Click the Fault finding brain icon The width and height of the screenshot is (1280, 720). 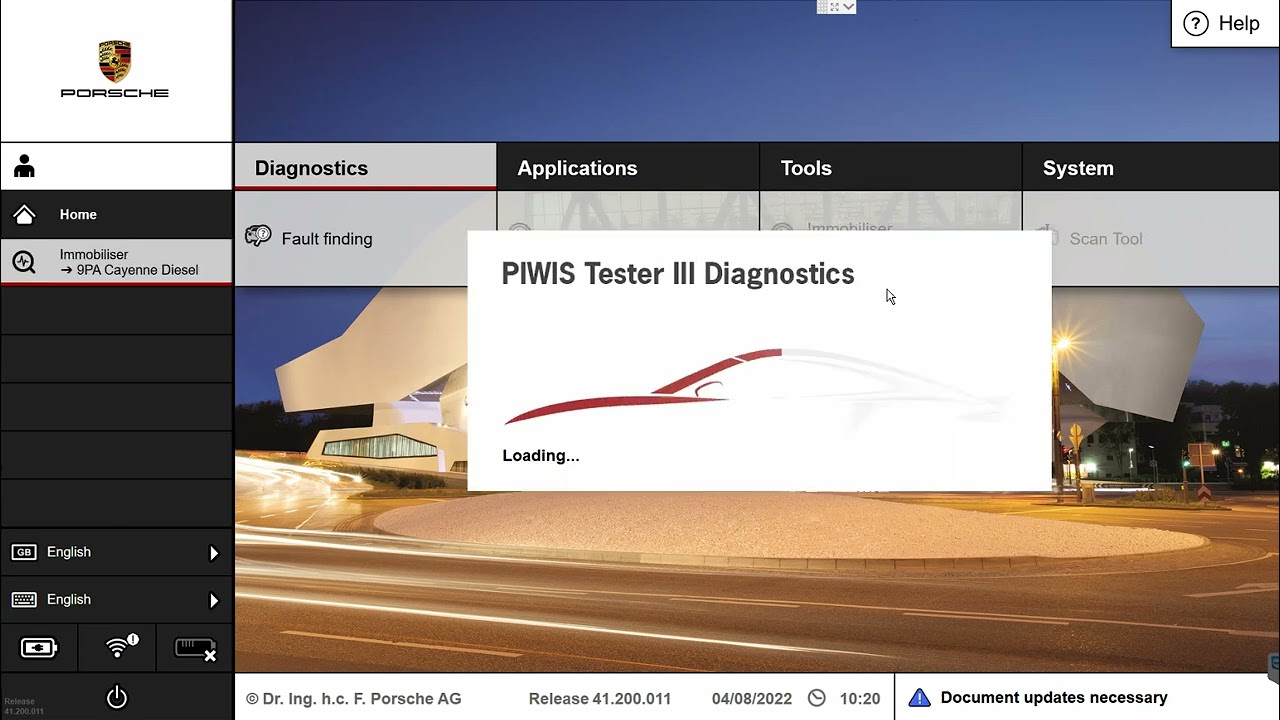tap(258, 236)
